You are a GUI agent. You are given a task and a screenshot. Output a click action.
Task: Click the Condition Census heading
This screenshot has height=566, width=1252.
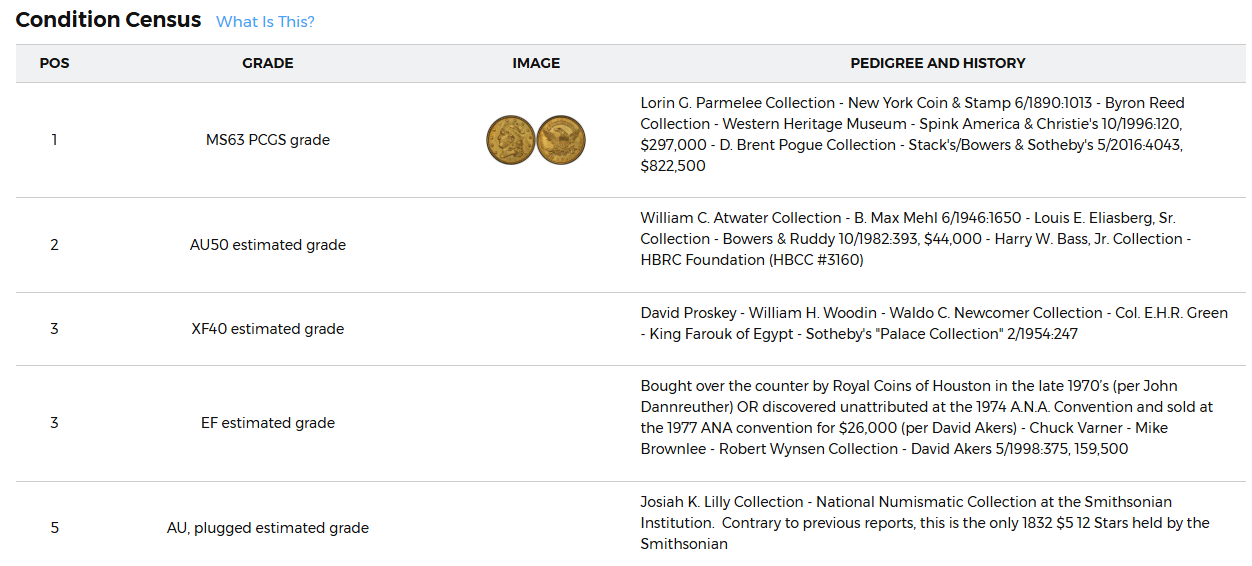108,20
